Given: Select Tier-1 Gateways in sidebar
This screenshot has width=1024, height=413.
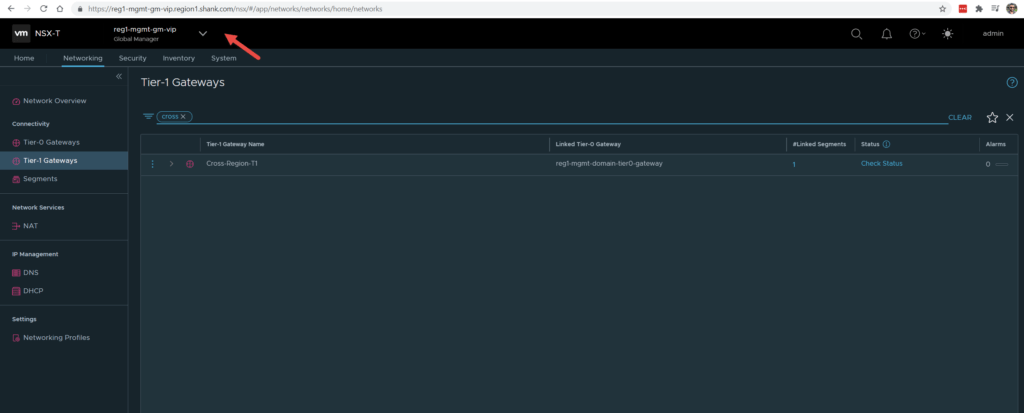Looking at the screenshot, I should click(64, 160).
